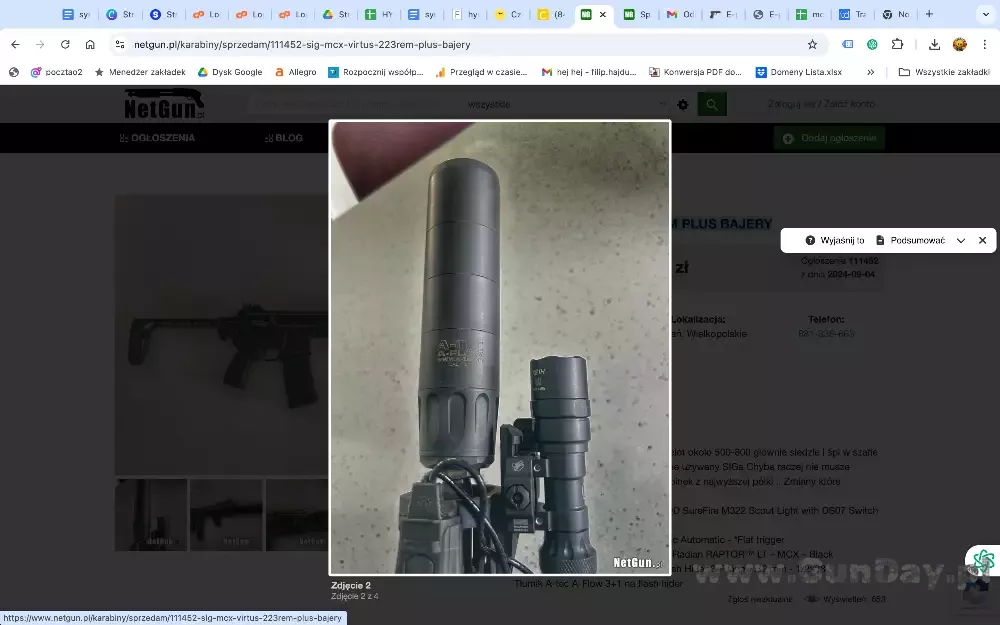Image resolution: width=1000 pixels, height=625 pixels.
Task: Close the Wyjaśnij to popup bar
Action: tap(982, 240)
